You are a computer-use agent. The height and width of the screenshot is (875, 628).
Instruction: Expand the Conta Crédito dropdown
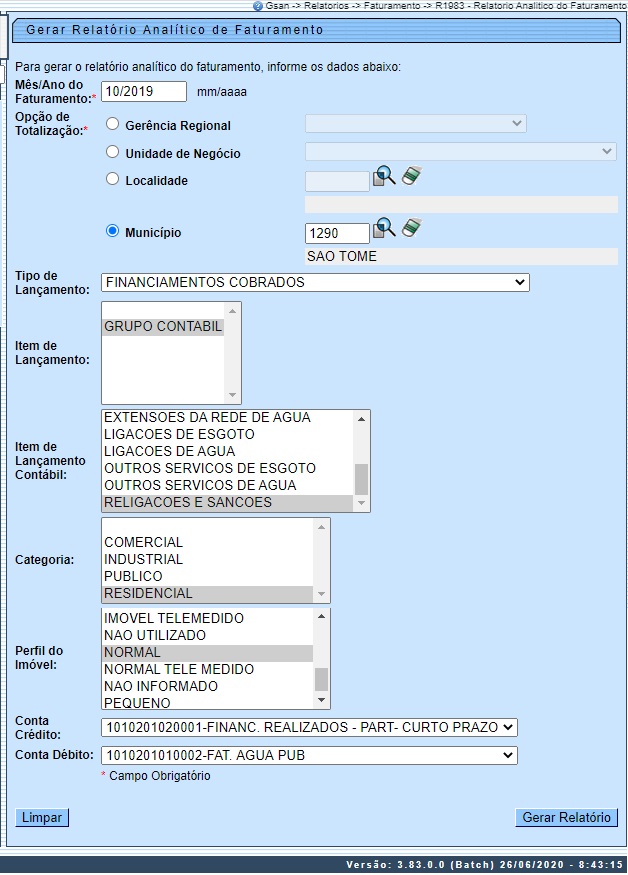[x=309, y=727]
